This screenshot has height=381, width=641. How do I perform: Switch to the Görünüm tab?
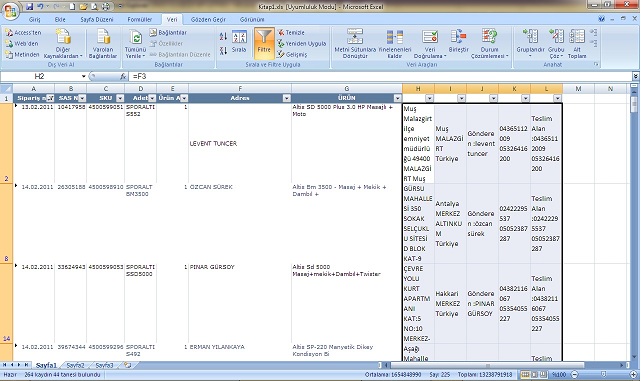pos(252,19)
